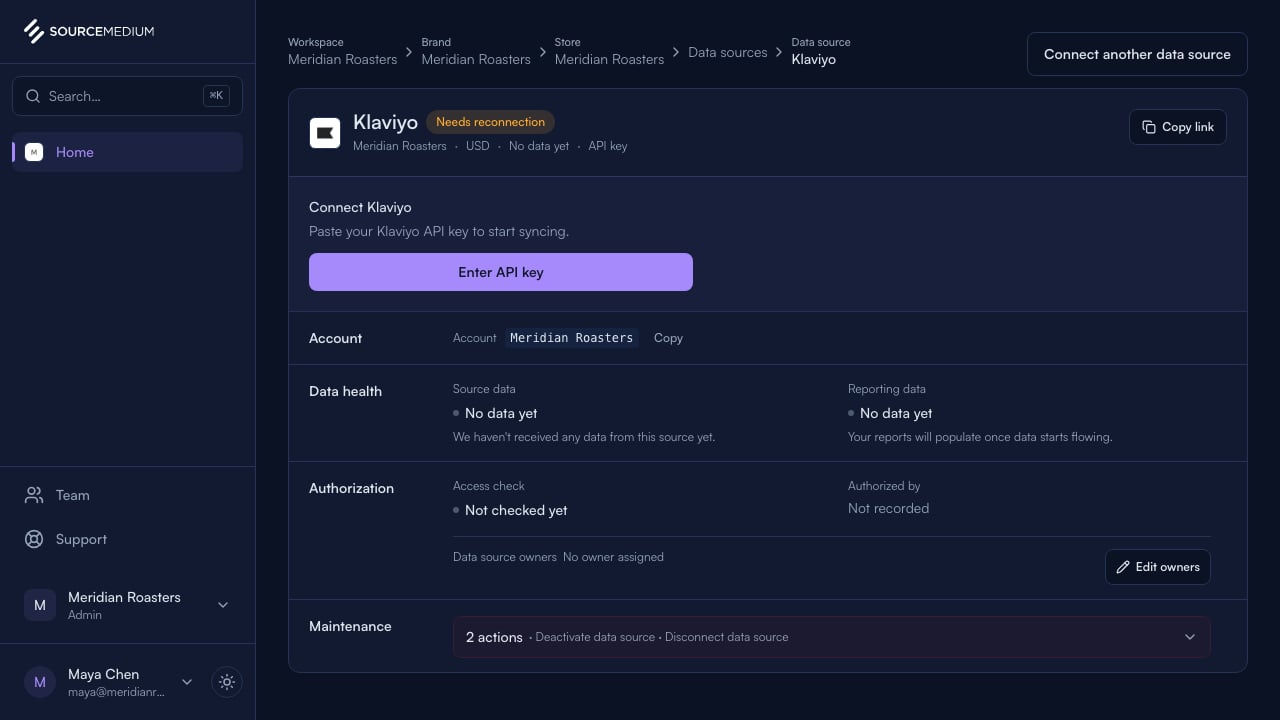Open Home in the sidebar
The image size is (1280, 720).
tap(127, 152)
